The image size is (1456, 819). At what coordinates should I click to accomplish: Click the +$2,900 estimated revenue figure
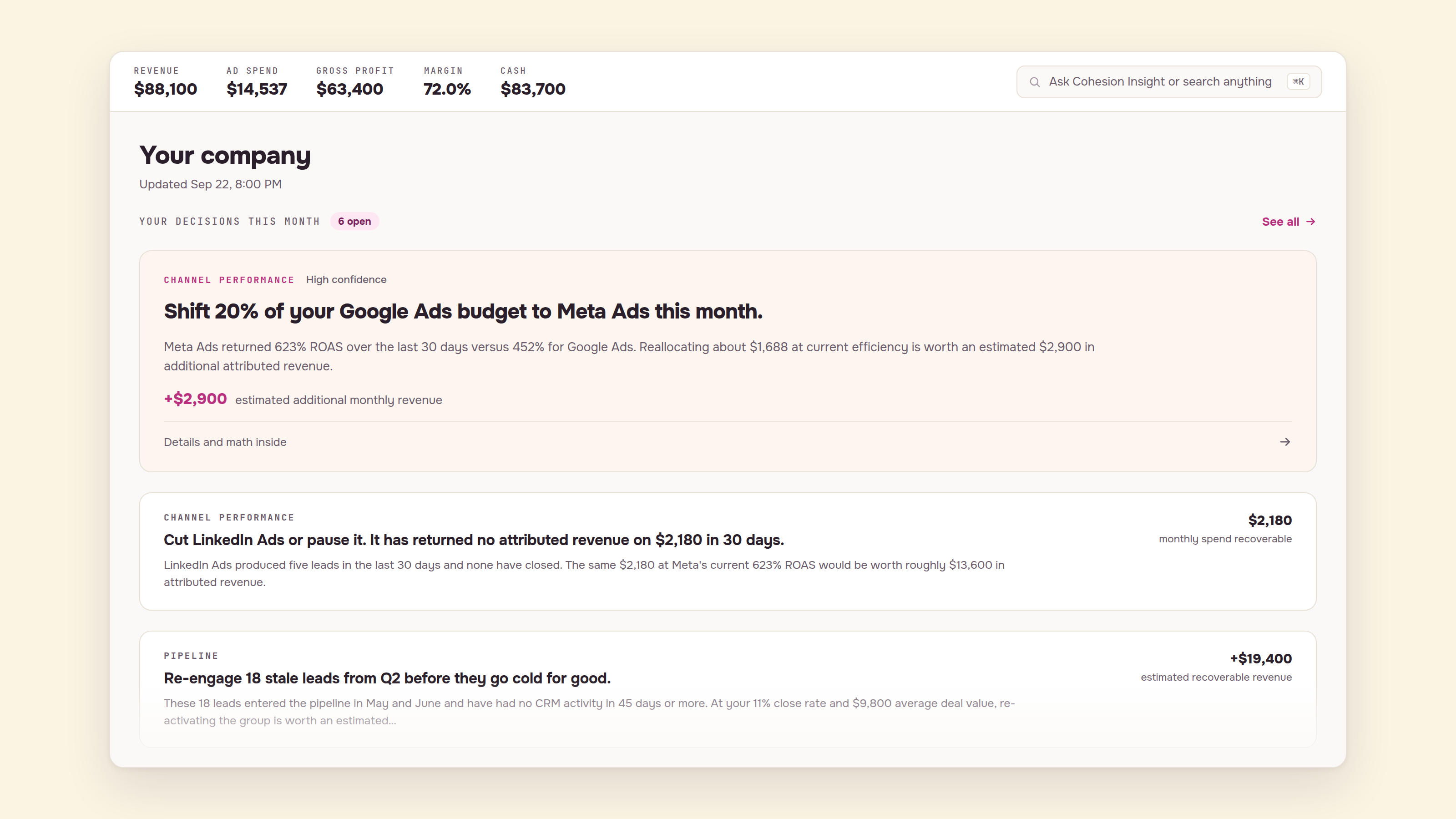pyautogui.click(x=195, y=399)
